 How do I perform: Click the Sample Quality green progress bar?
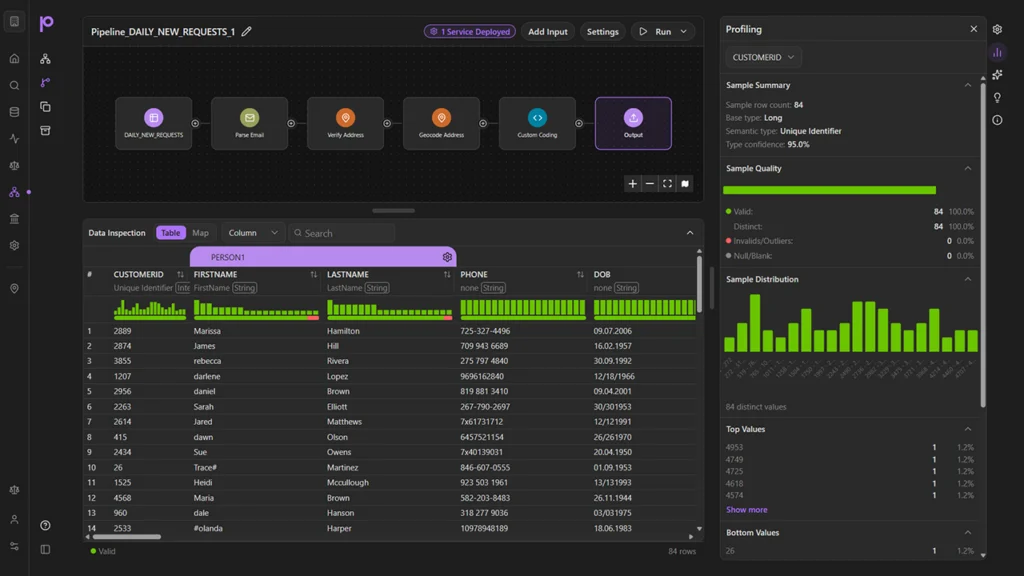click(829, 190)
